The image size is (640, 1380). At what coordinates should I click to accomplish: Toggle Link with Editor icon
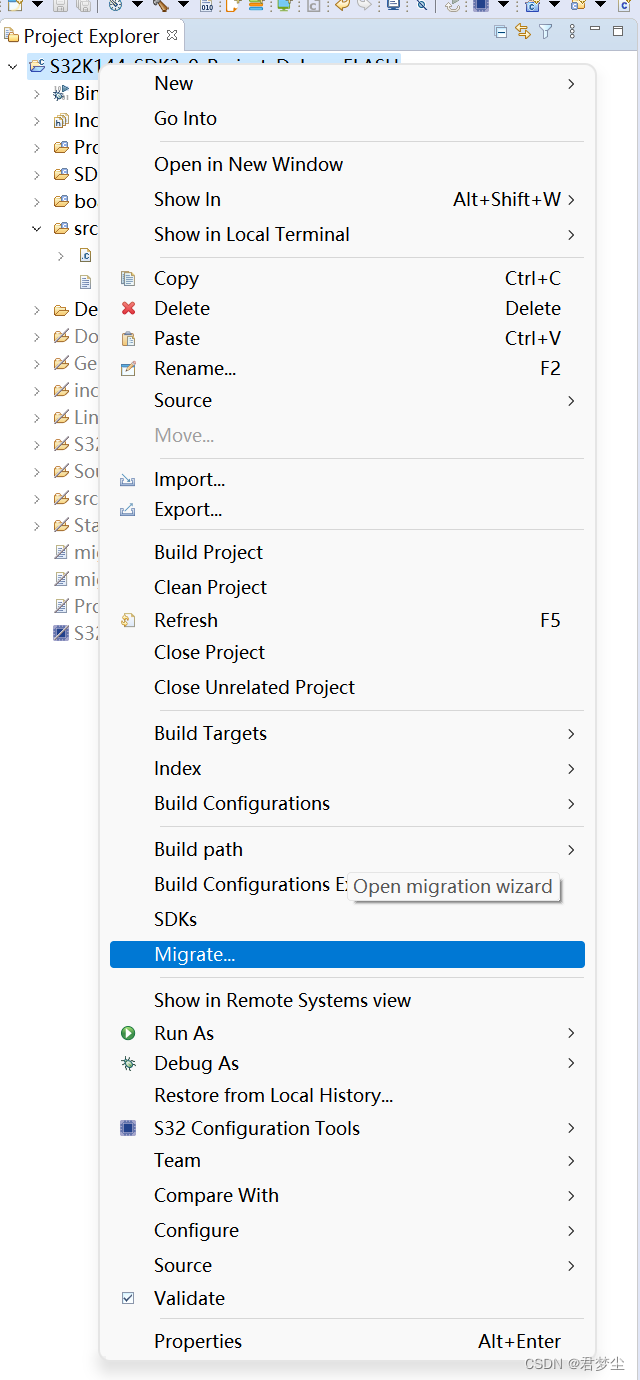click(x=523, y=32)
